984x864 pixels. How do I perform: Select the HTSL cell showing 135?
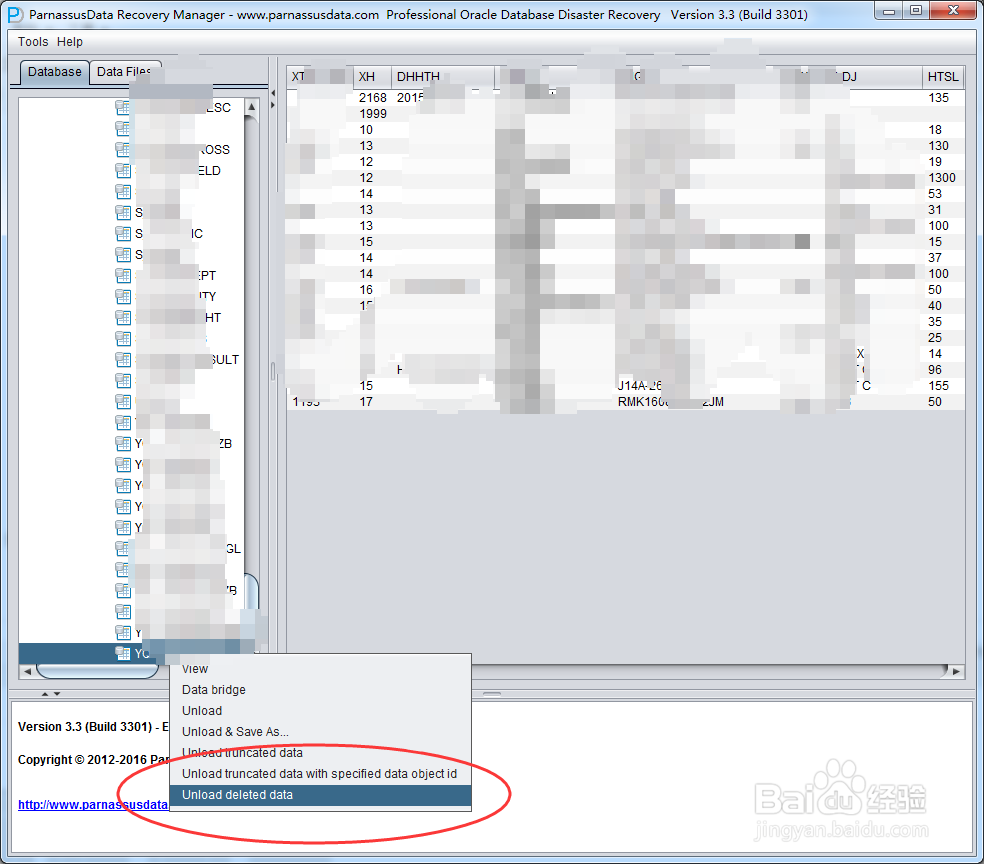point(943,97)
